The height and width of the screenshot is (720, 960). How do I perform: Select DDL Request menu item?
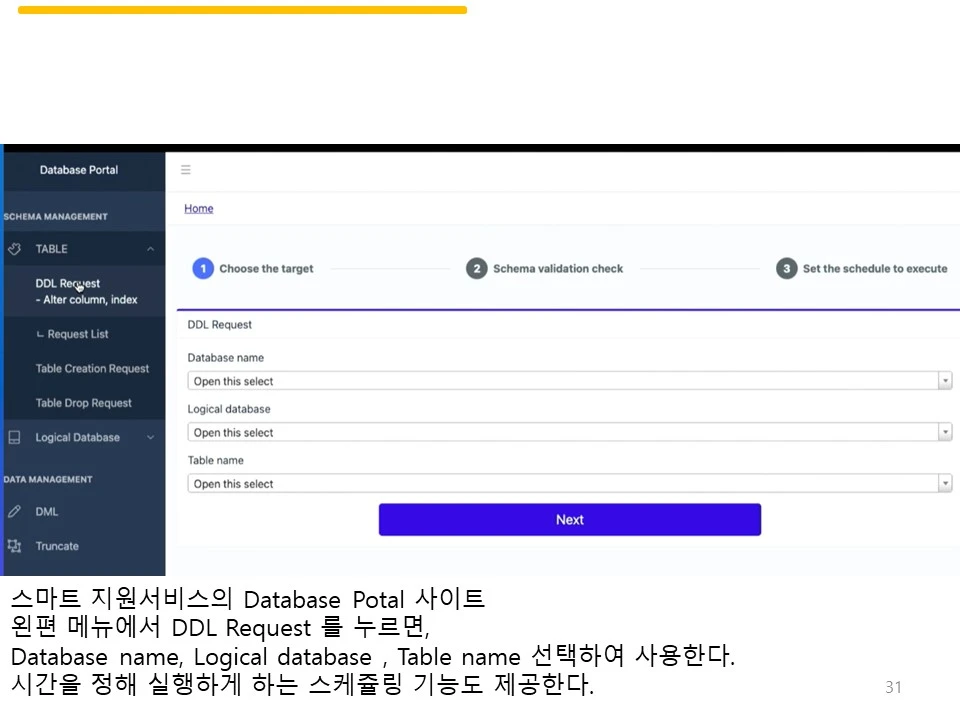(x=86, y=291)
